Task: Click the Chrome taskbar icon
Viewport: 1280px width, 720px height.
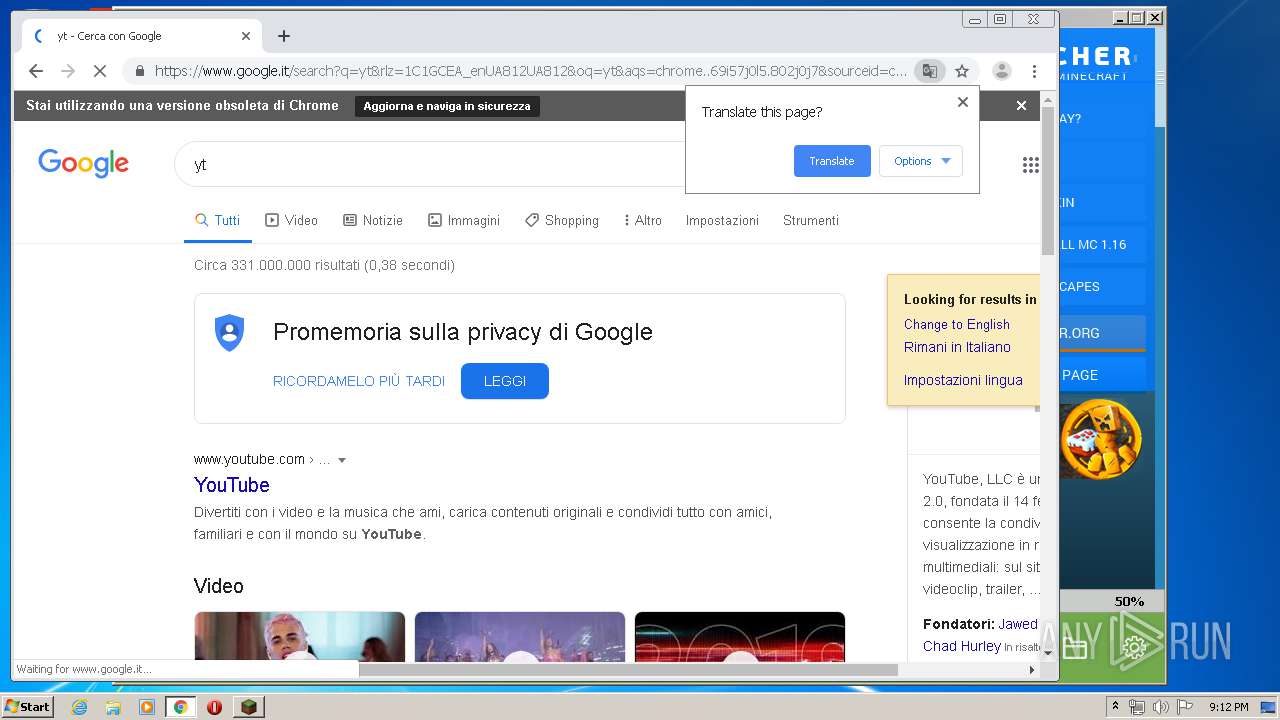Action: (180, 707)
